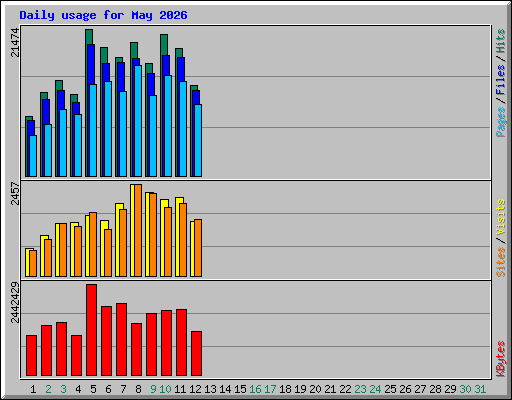
Task: Click the yellow Visits bar top for day 11
Action: click(180, 200)
